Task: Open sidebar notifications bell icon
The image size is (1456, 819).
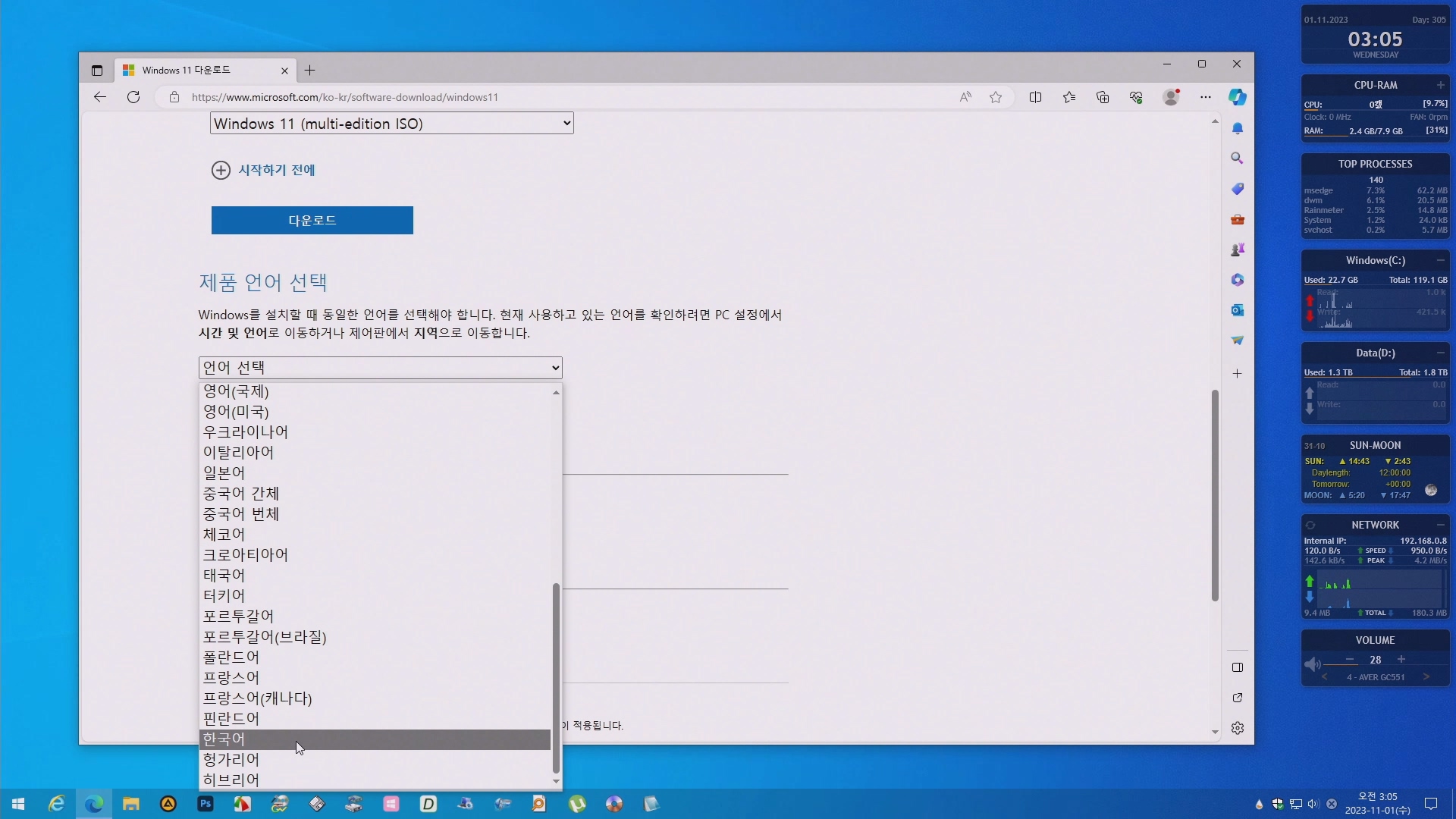Action: [x=1238, y=128]
